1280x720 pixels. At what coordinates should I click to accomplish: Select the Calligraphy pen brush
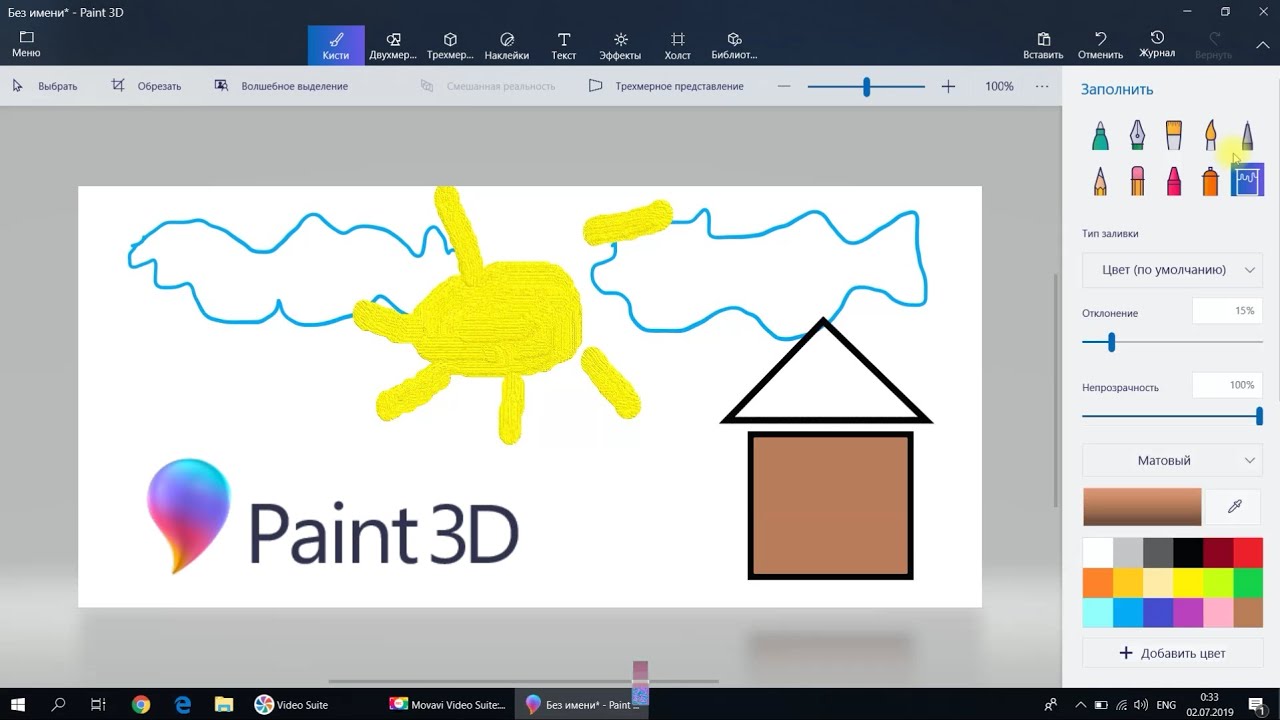(1137, 135)
